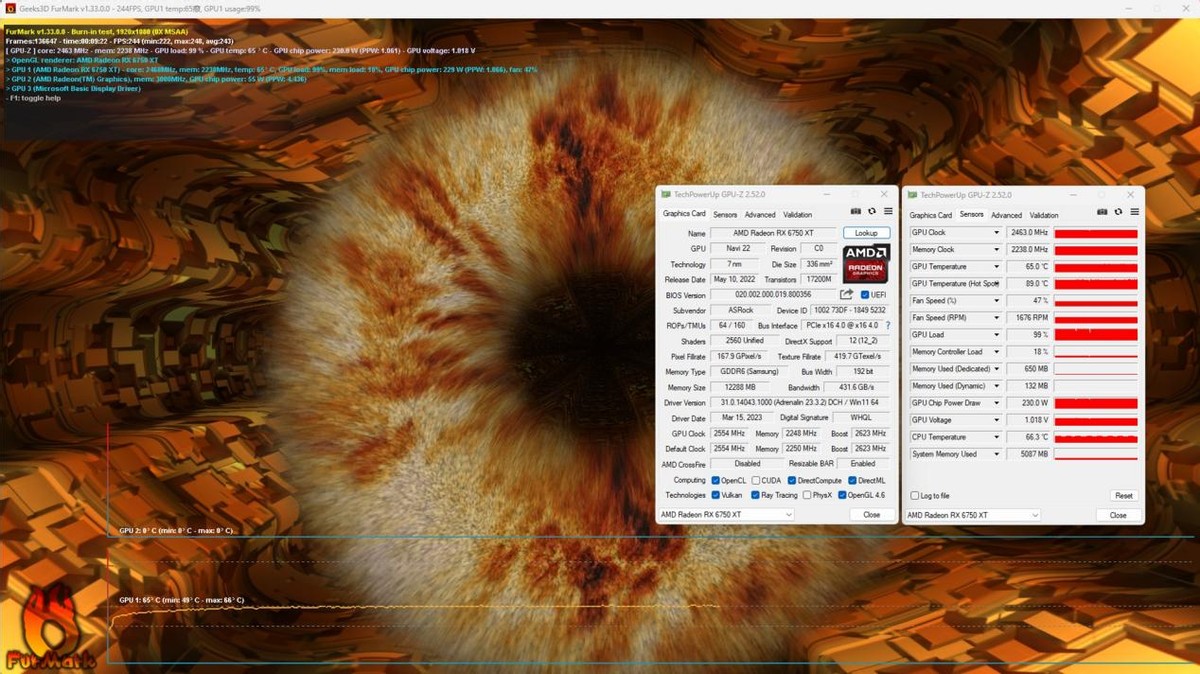Click the AMD Radeon Graphics logo
This screenshot has width=1200, height=674.
(x=866, y=264)
